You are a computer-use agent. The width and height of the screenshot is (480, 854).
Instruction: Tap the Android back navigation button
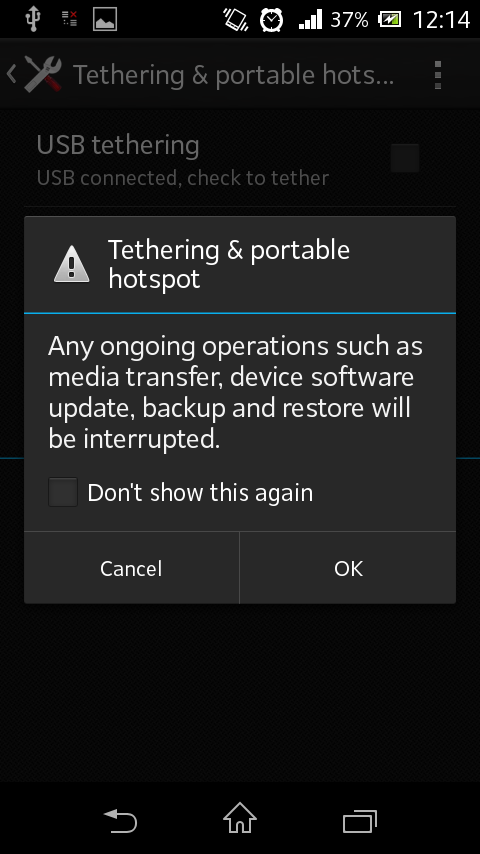(x=120, y=820)
